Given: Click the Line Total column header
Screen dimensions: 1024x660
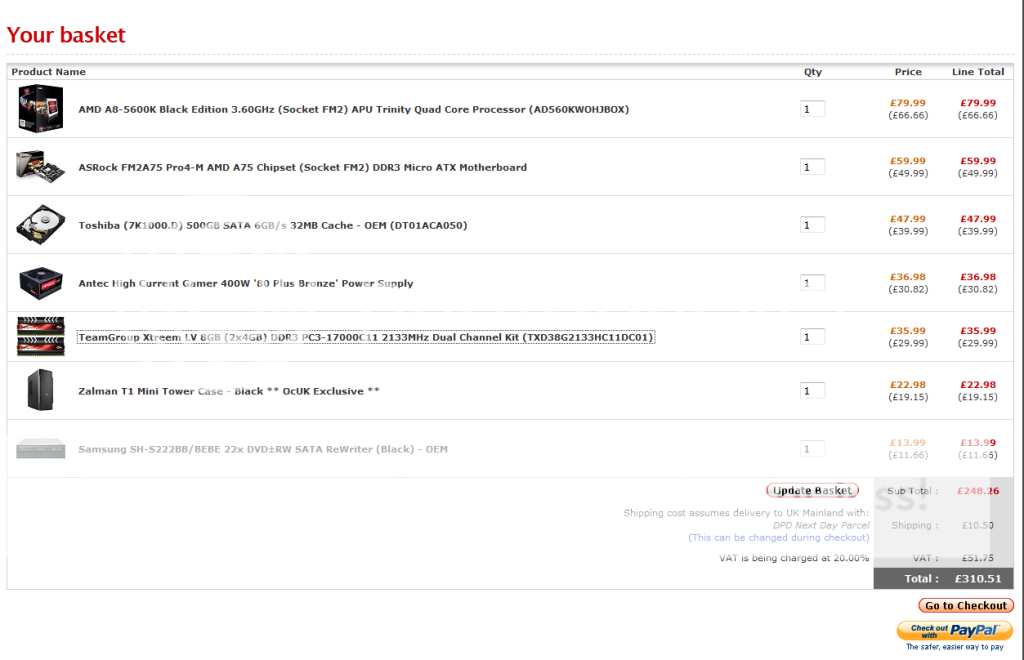Looking at the screenshot, I should 978,72.
